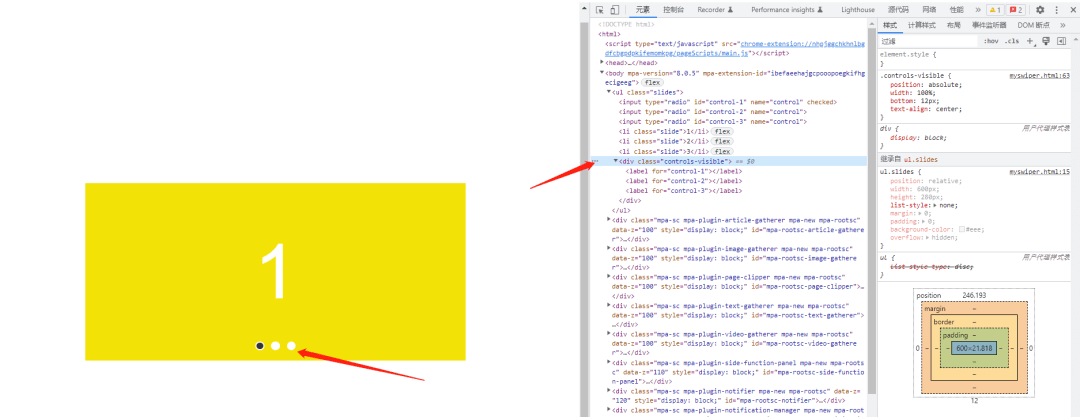The height and width of the screenshot is (417, 1080).
Task: Expand the mpa-rootsc-article-gatherer div node
Action: (x=609, y=219)
